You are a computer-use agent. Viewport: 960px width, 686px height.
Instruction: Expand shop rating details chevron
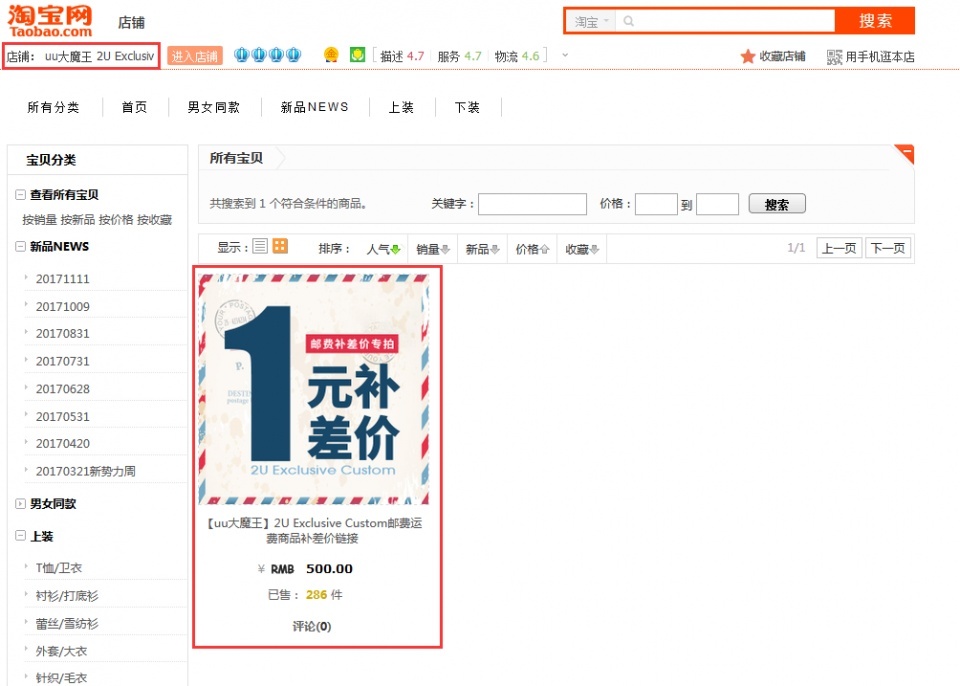(x=565, y=55)
